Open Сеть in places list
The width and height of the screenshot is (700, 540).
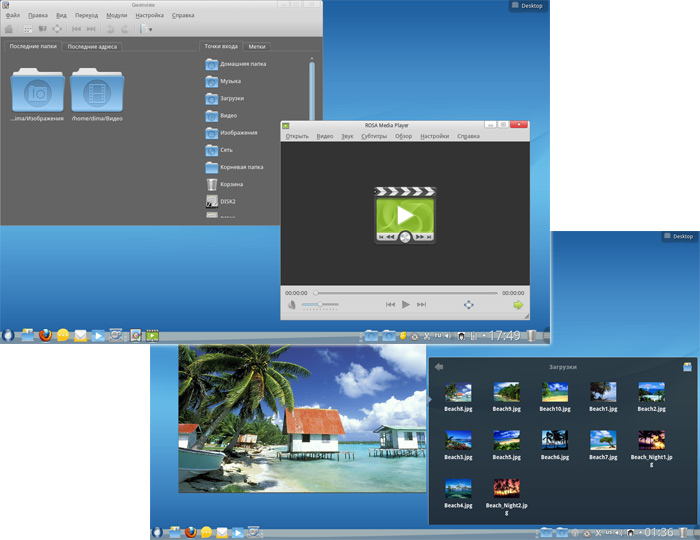[219, 150]
